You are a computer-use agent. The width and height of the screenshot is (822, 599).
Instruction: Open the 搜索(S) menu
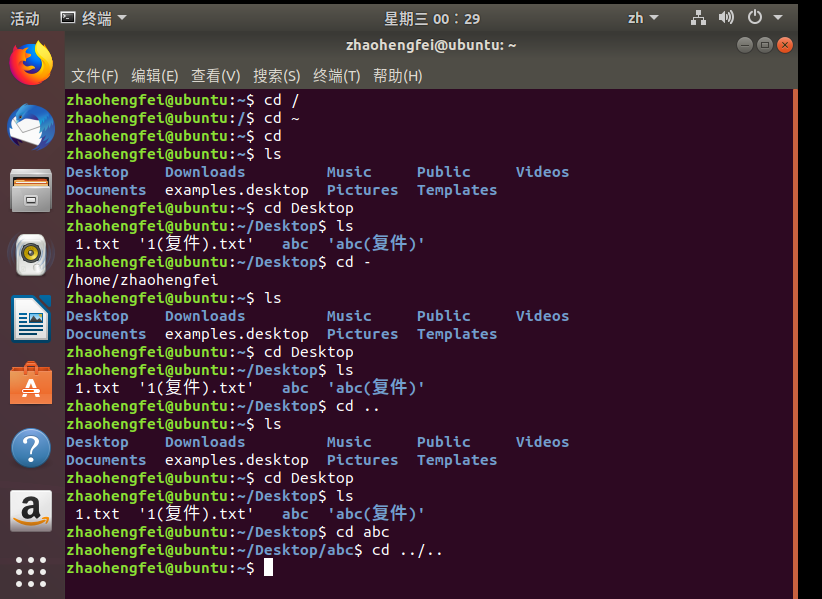[x=277, y=76]
